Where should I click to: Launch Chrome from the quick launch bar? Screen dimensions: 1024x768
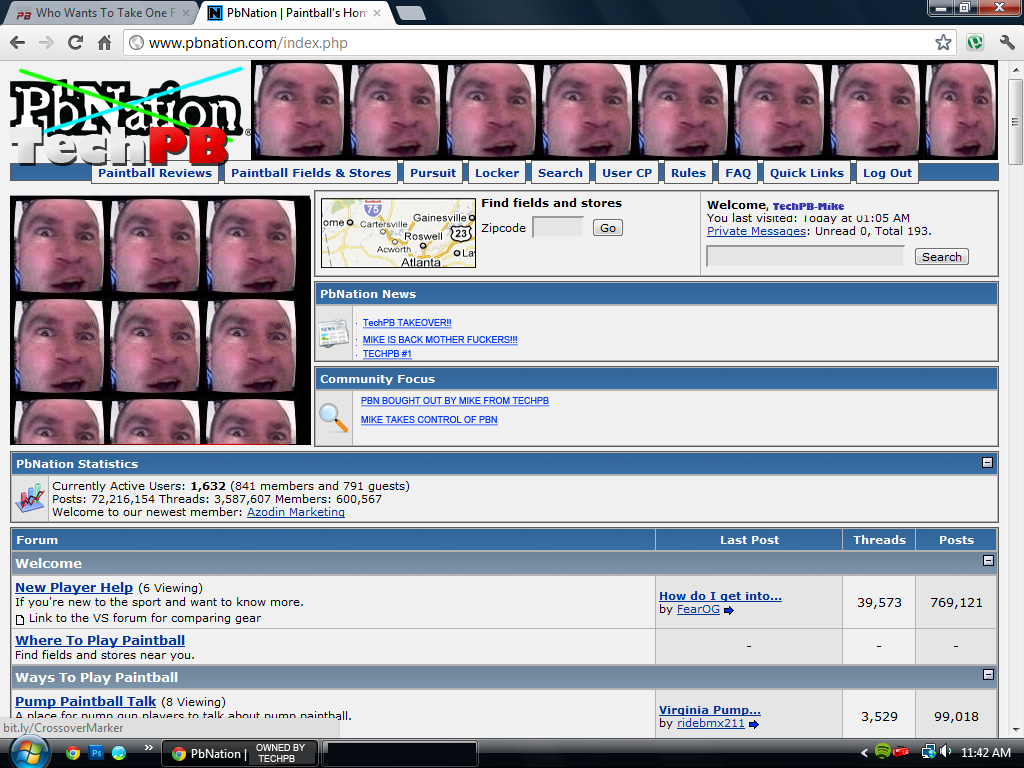73,753
